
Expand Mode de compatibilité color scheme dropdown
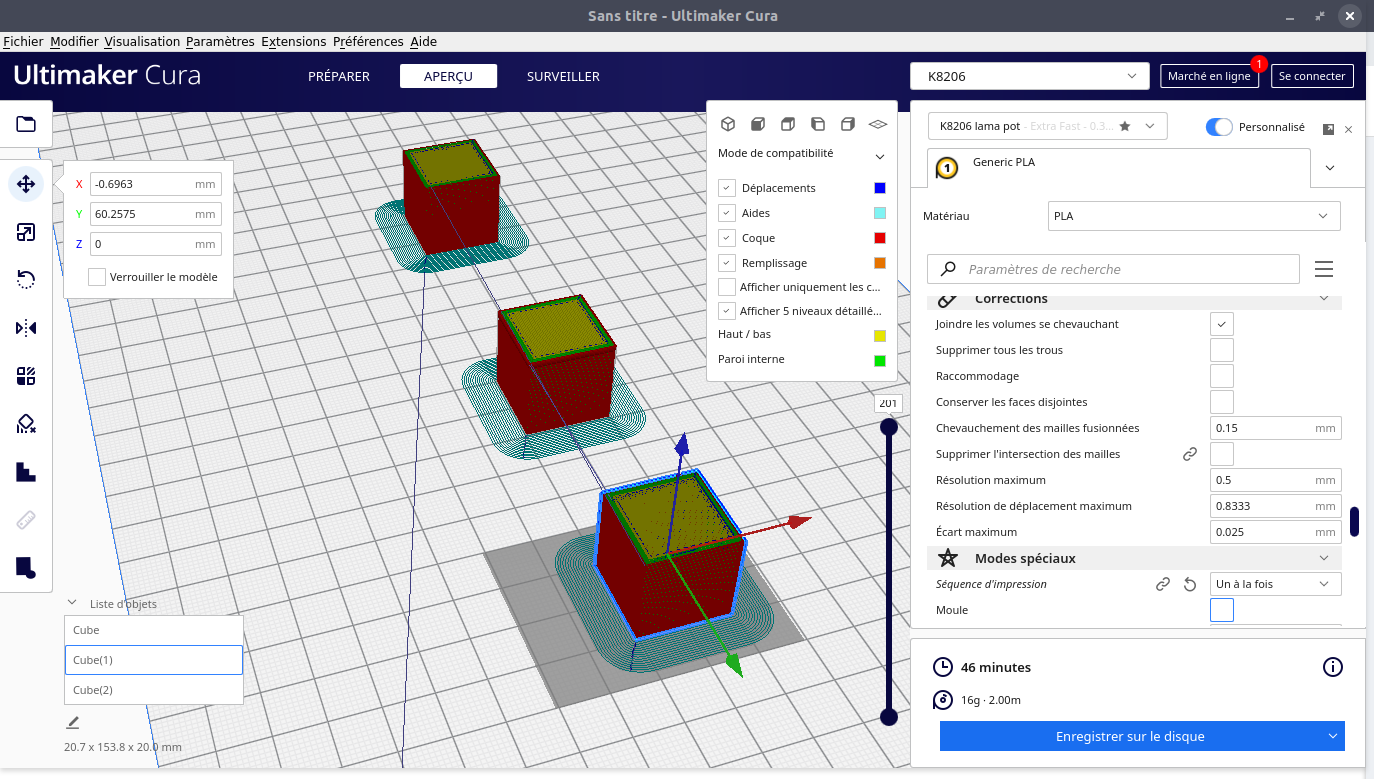(880, 156)
